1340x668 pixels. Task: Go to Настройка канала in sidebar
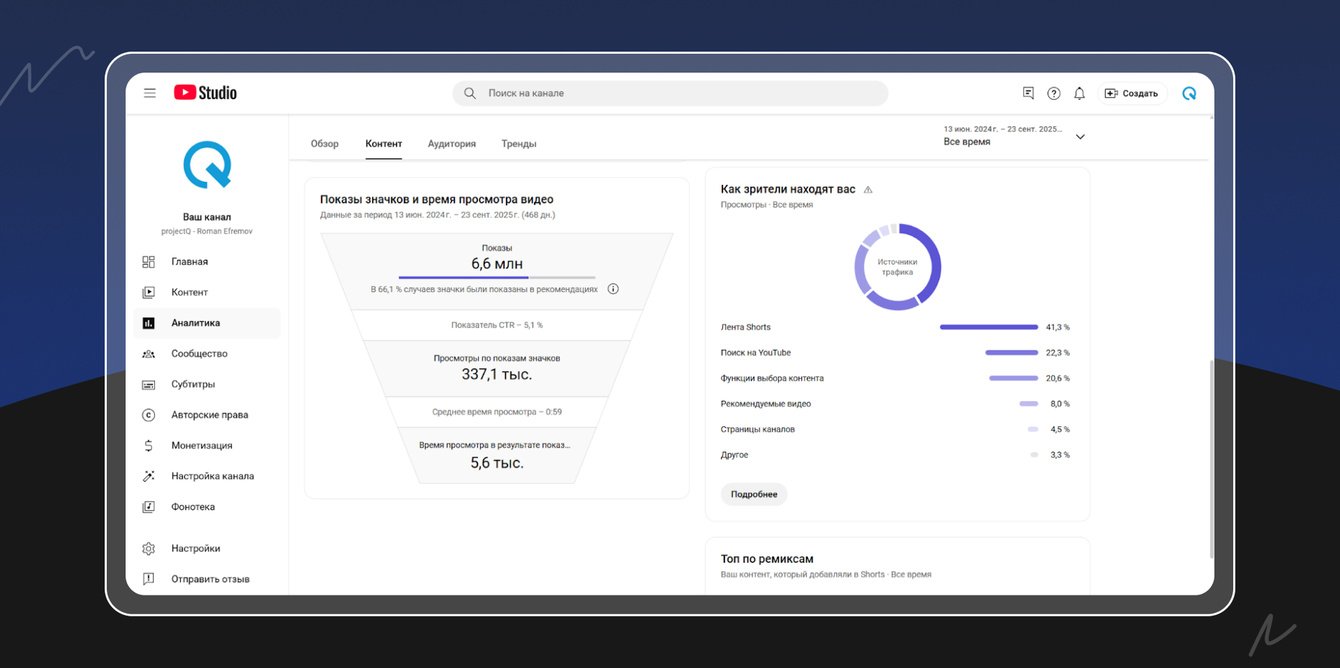[x=212, y=476]
